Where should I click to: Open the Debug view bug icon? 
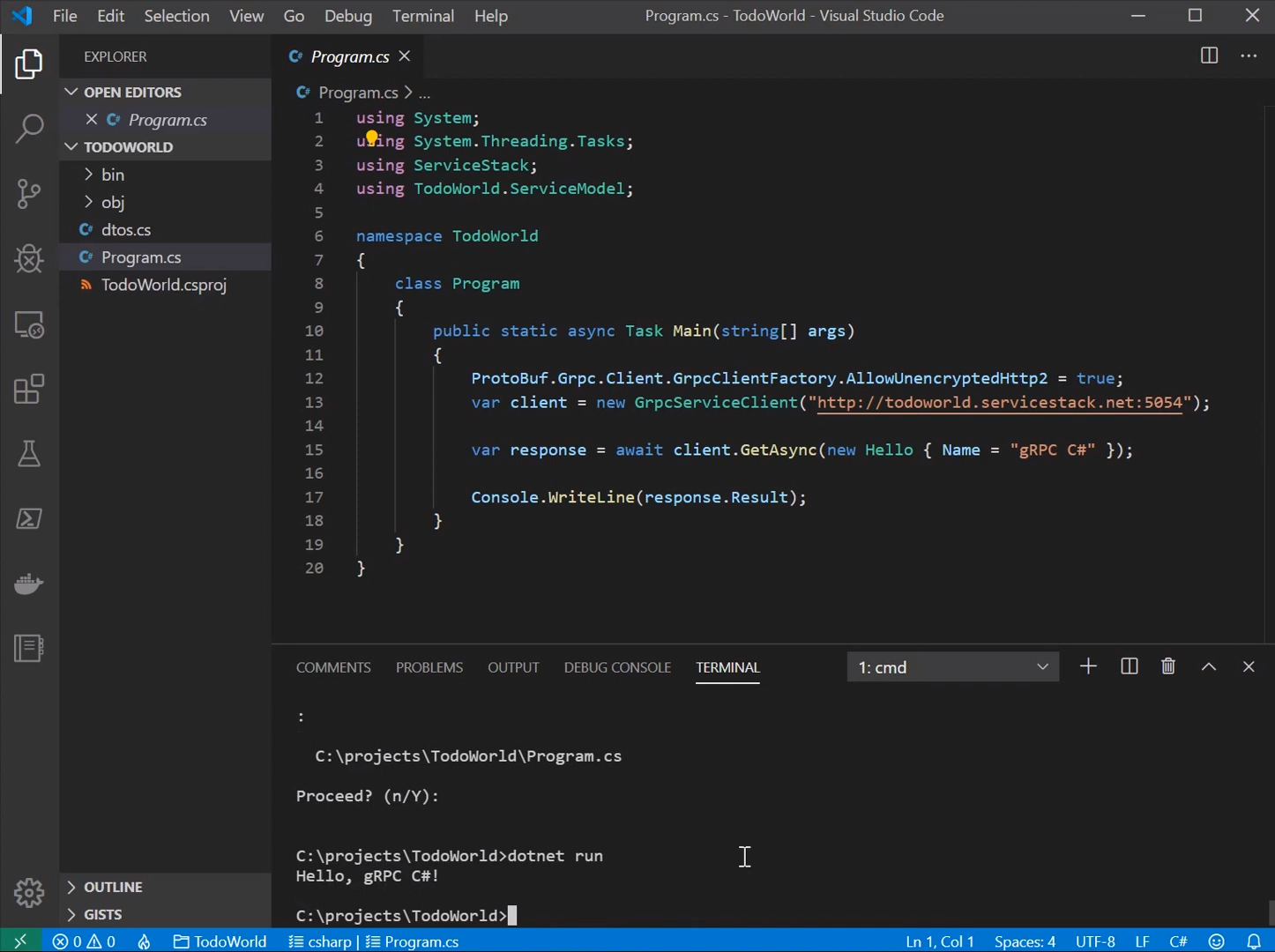click(x=29, y=258)
